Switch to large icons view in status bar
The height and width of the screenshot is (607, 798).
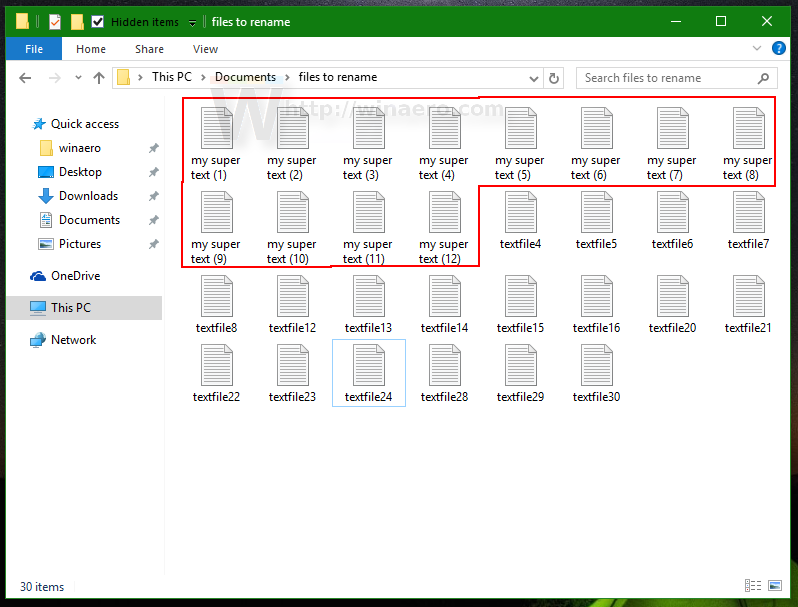(x=774, y=586)
